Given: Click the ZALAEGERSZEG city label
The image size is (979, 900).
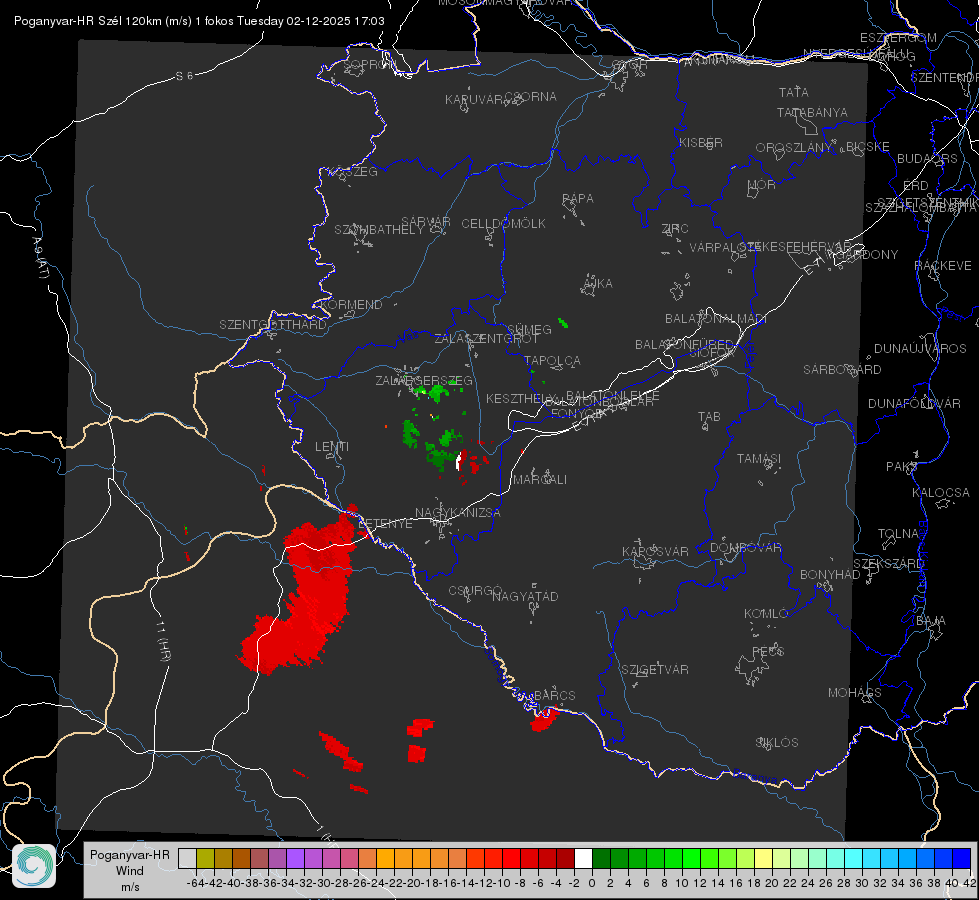Looking at the screenshot, I should [424, 381].
